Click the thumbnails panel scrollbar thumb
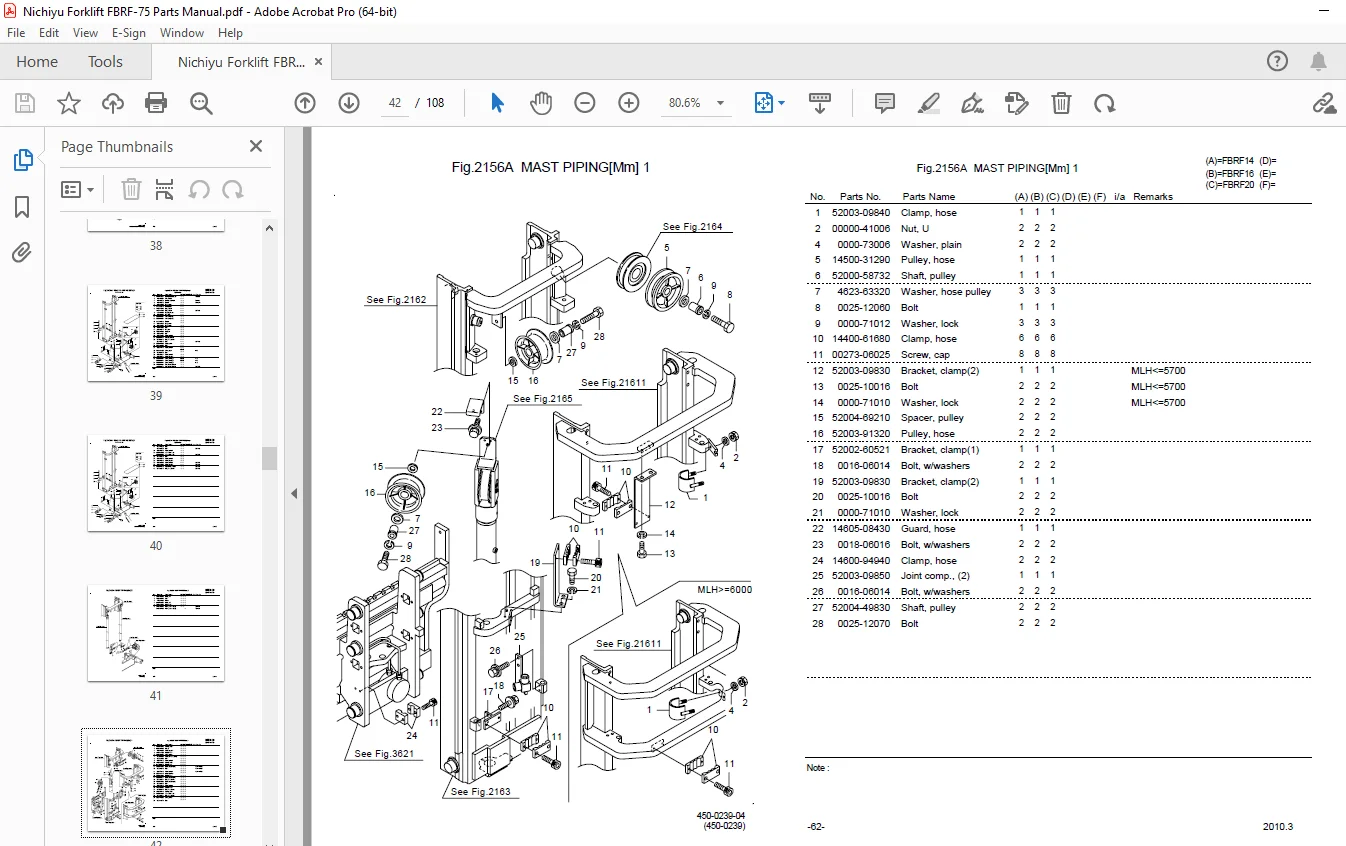This screenshot has height=846, width=1346. (x=269, y=457)
